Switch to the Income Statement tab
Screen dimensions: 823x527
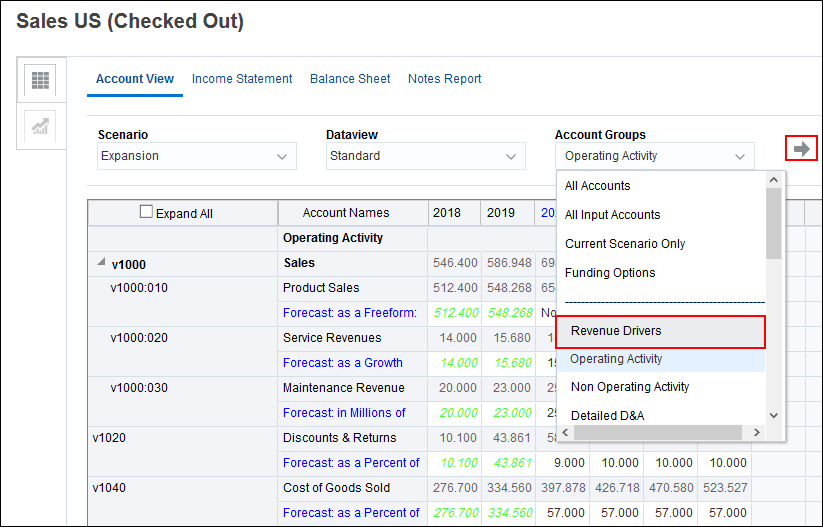tap(242, 79)
